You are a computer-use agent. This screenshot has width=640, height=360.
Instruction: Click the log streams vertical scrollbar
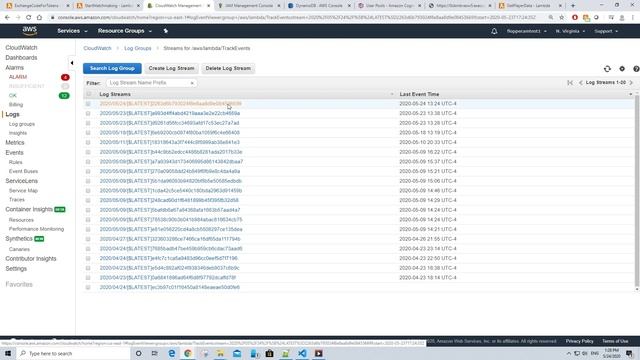[x=637, y=191]
